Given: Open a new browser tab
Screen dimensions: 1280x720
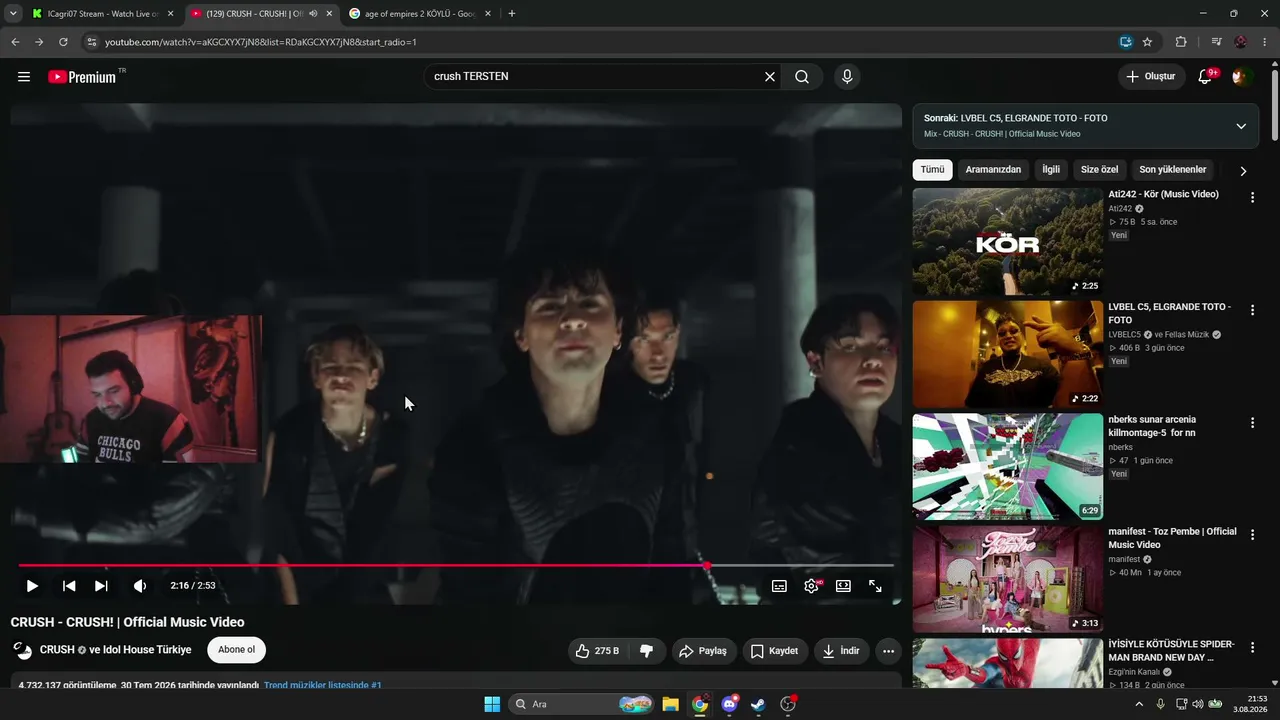Looking at the screenshot, I should (x=512, y=14).
